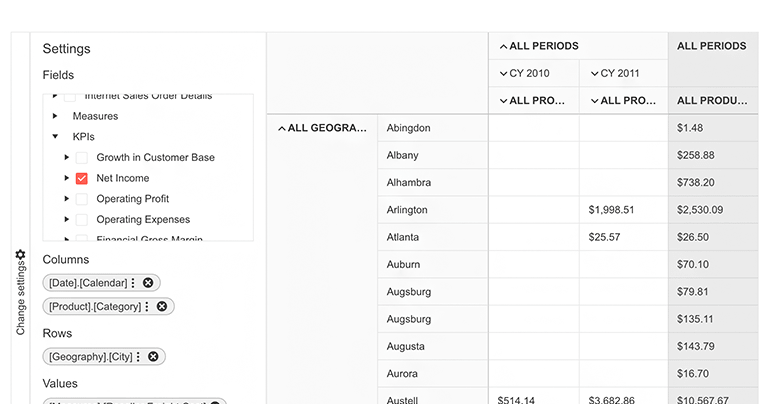770x404 pixels.
Task: Open the [Product].[Category] chip menu dots
Action: click(x=147, y=307)
